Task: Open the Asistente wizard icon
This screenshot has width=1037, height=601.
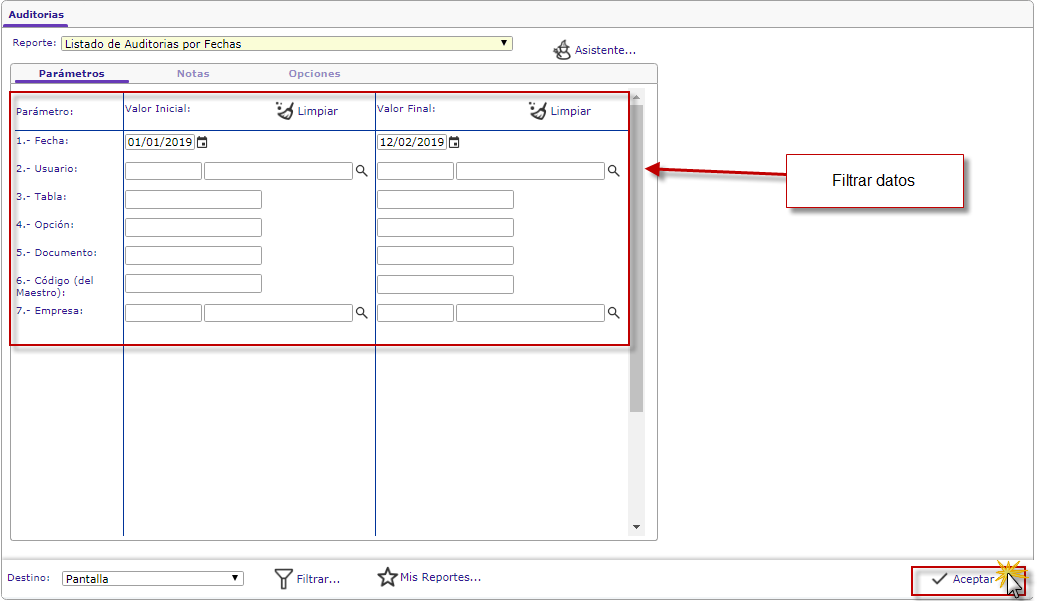Action: point(562,50)
